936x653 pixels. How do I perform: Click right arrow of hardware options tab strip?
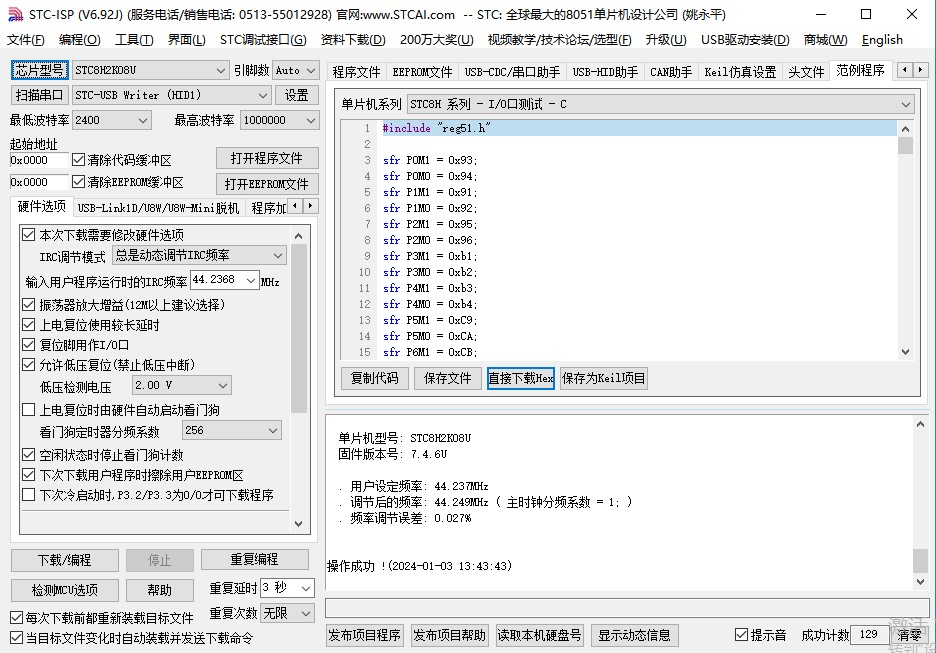310,206
